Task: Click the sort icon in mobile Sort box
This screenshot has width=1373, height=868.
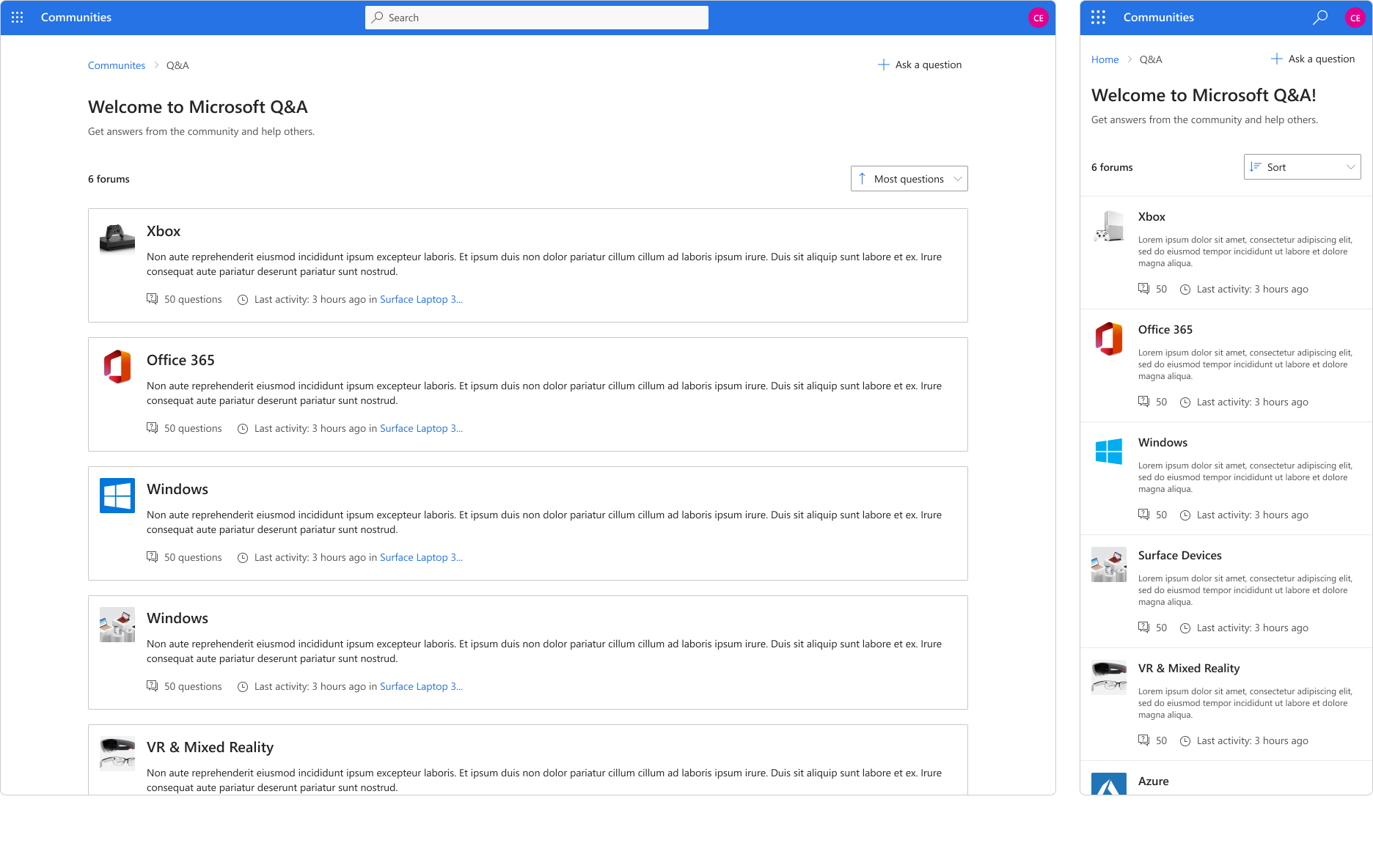Action: click(1256, 167)
